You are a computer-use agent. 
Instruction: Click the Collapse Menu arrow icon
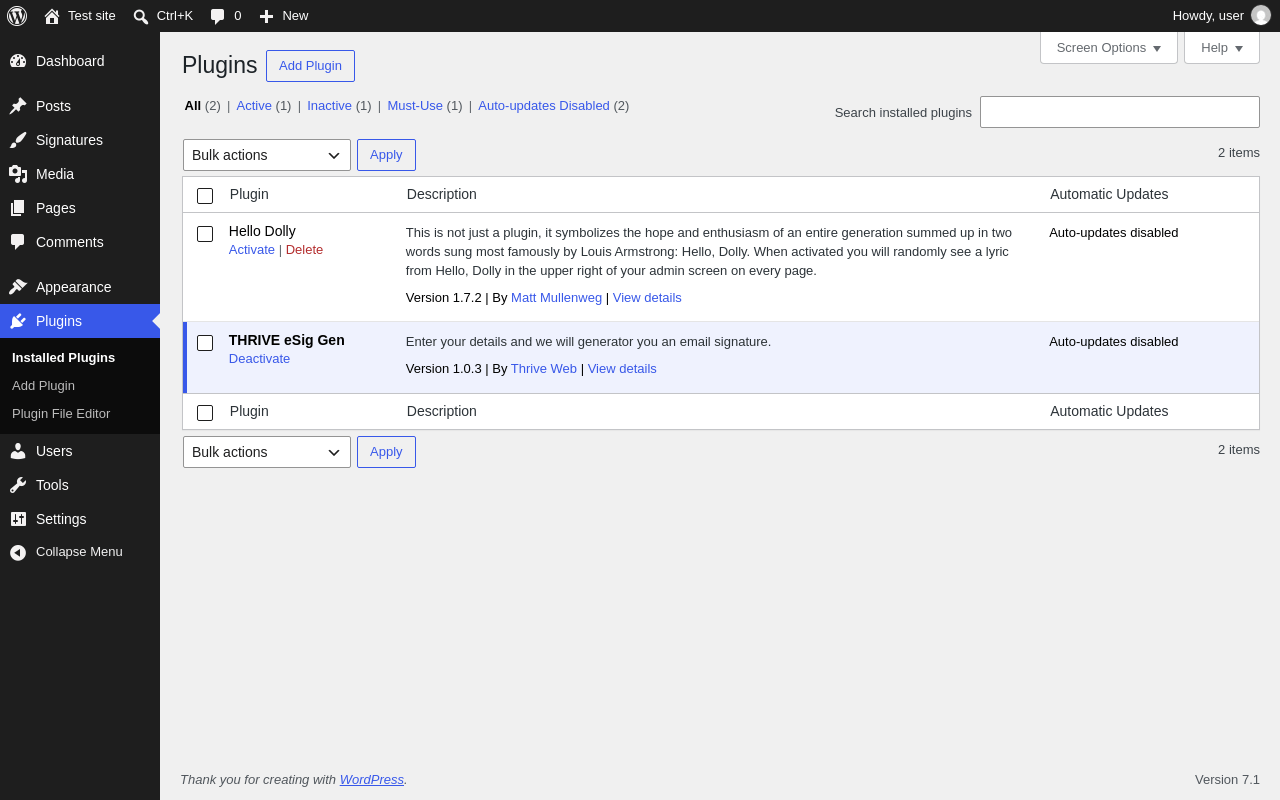(18, 552)
